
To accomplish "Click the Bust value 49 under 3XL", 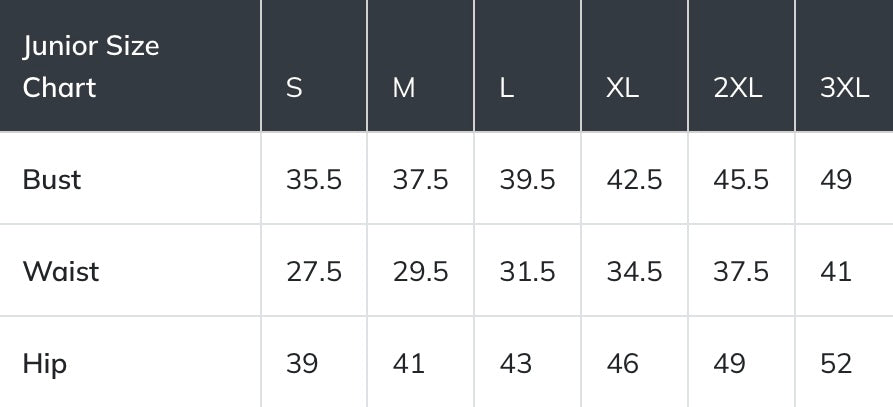I will point(836,180).
